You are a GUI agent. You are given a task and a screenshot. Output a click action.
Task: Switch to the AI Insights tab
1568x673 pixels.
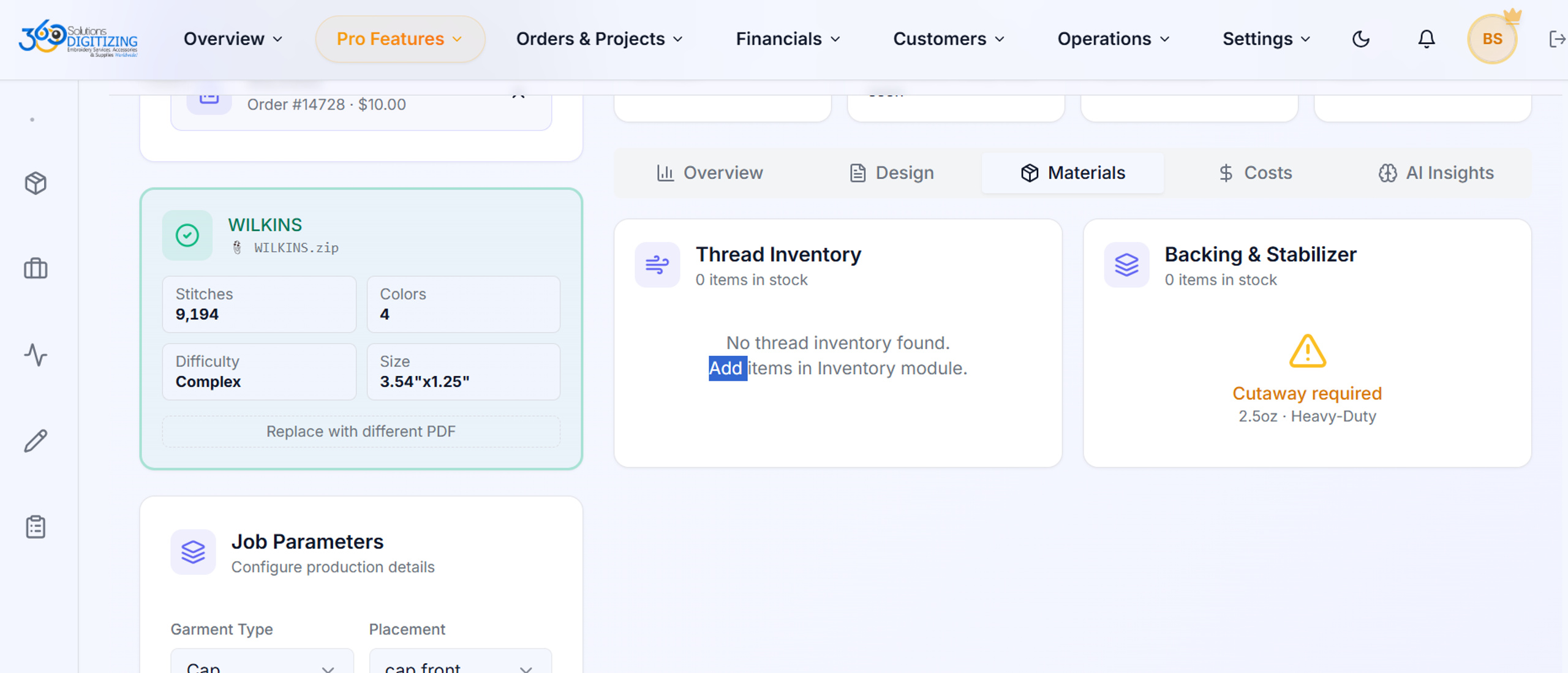point(1436,173)
